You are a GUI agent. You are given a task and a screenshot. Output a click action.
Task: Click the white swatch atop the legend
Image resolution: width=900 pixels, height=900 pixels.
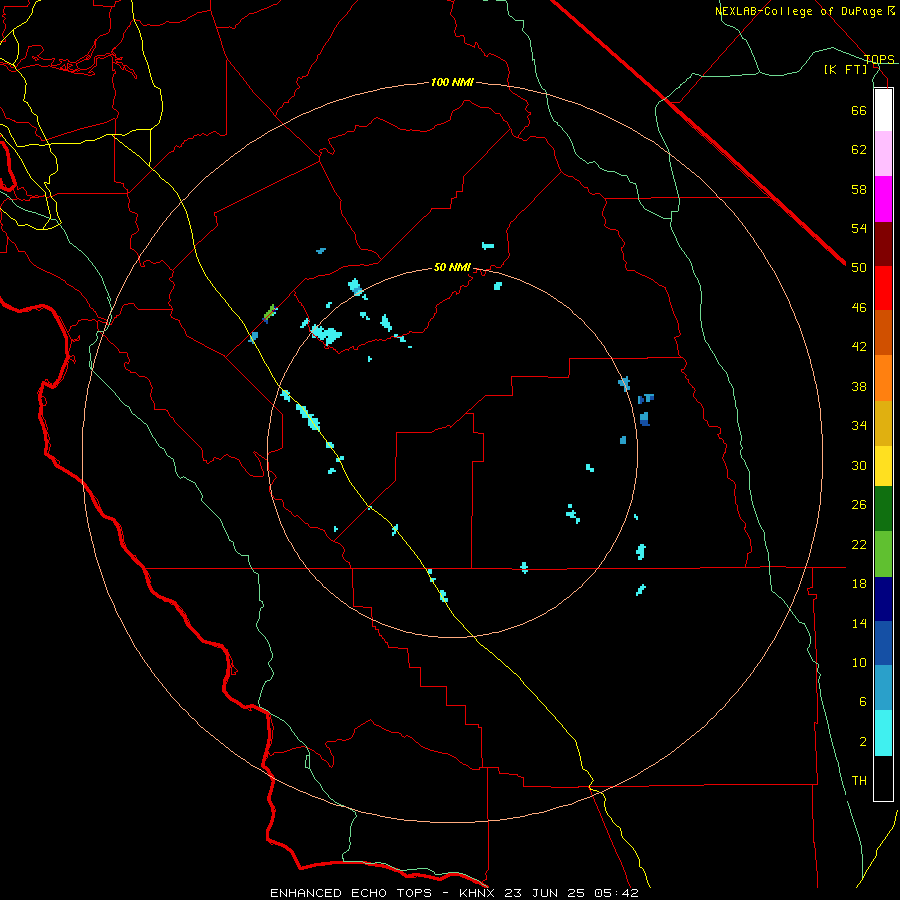[x=883, y=110]
